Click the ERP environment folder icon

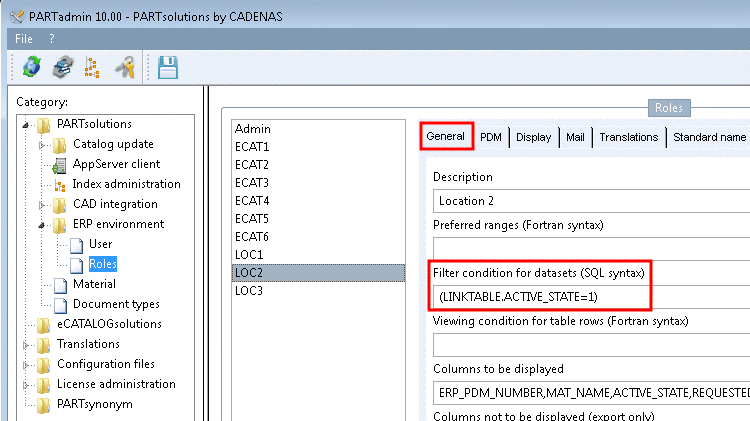pyautogui.click(x=59, y=225)
